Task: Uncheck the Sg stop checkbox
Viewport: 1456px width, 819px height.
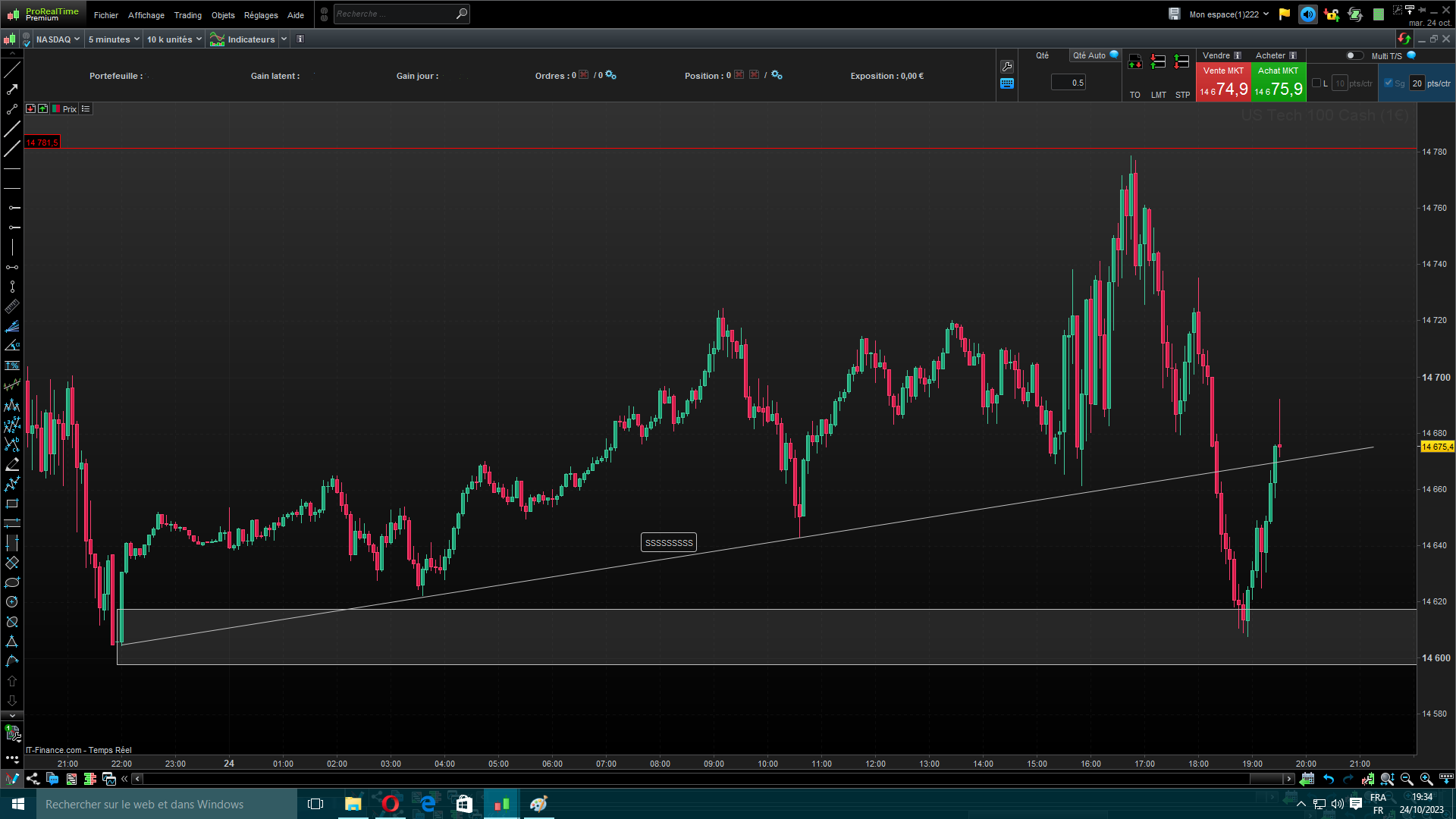Action: pyautogui.click(x=1389, y=83)
